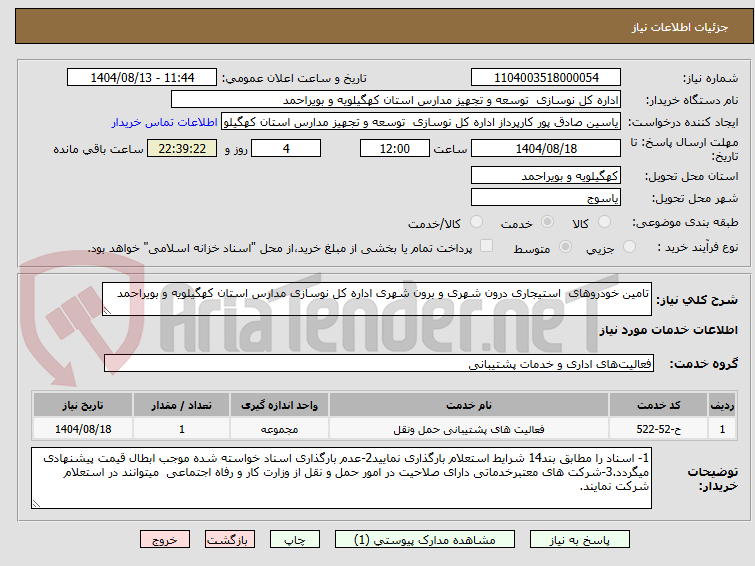Click the گروه خدمت service group field
Viewport: 755px width, 566px height.
pos(379,363)
